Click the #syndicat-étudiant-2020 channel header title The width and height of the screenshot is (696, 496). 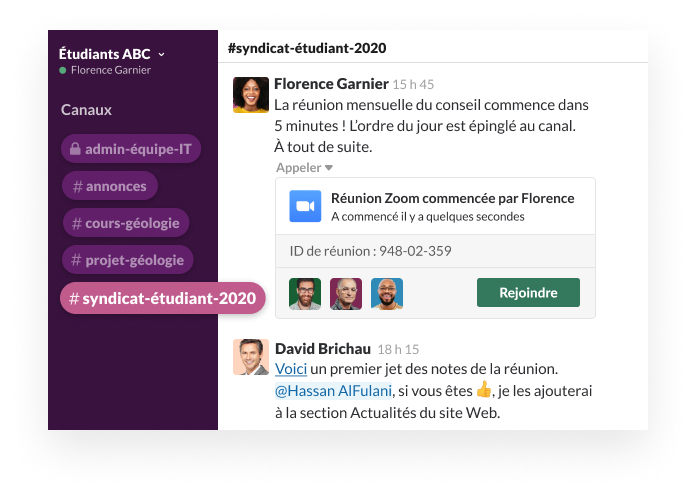(307, 48)
